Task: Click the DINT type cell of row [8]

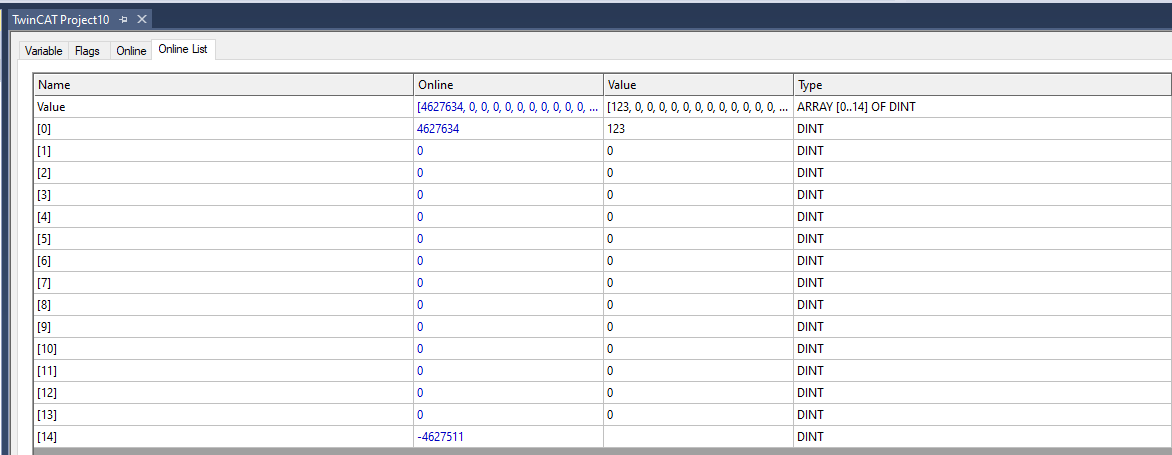Action: [x=982, y=305]
